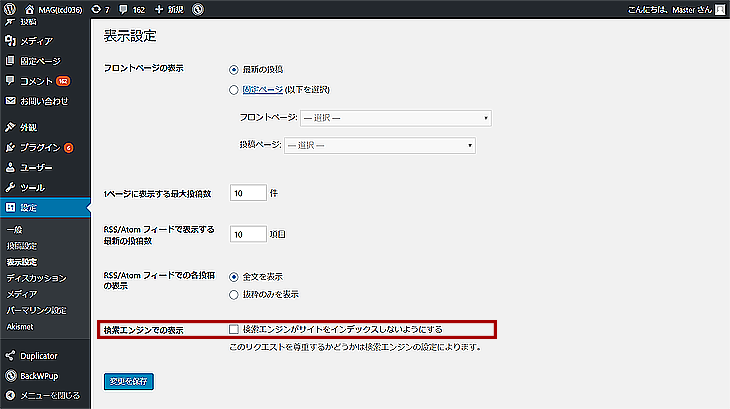Open プラグイン plugins in the sidebar
The image size is (730, 409).
pyautogui.click(x=40, y=147)
